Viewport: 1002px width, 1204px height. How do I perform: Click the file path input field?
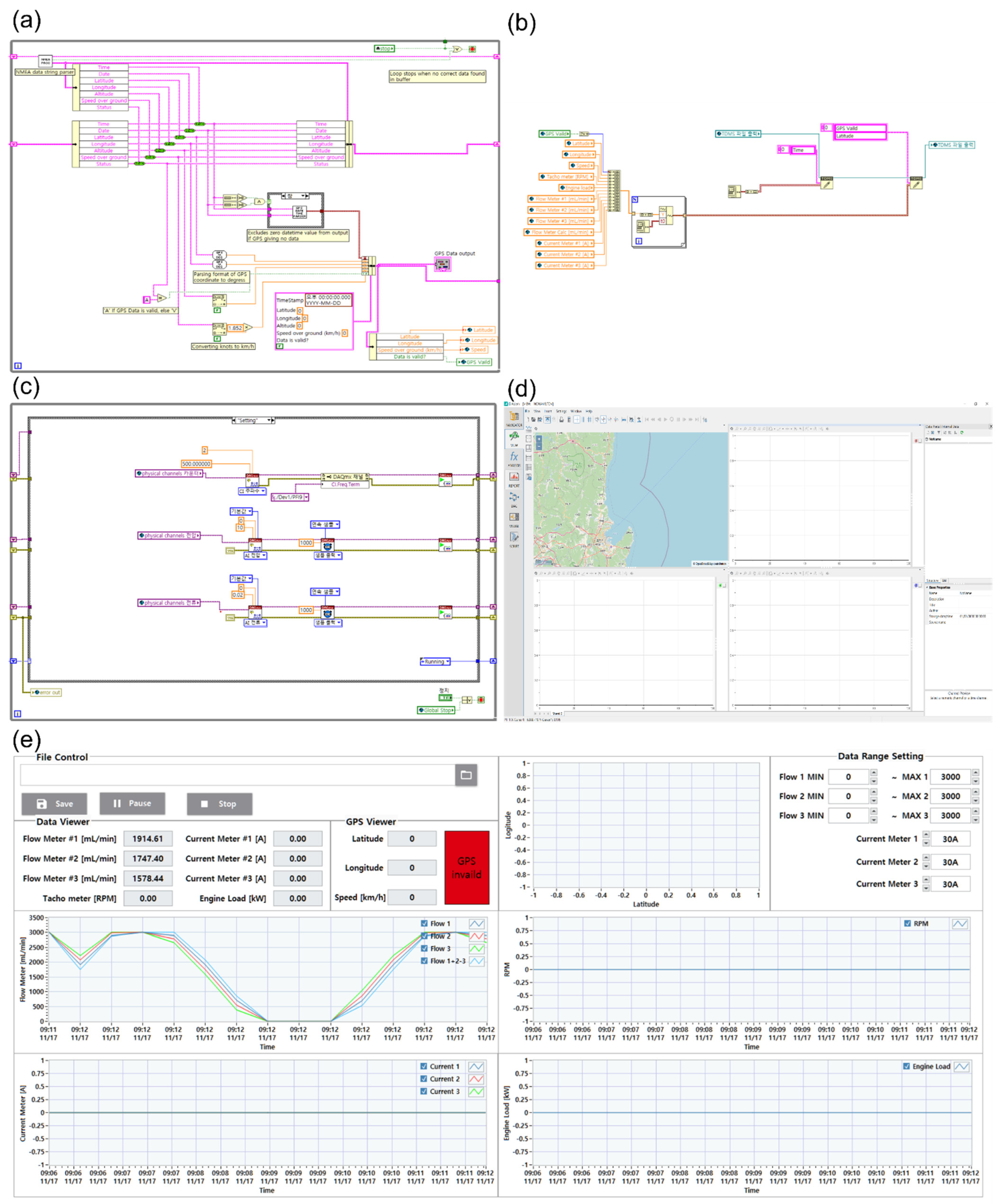[237, 775]
